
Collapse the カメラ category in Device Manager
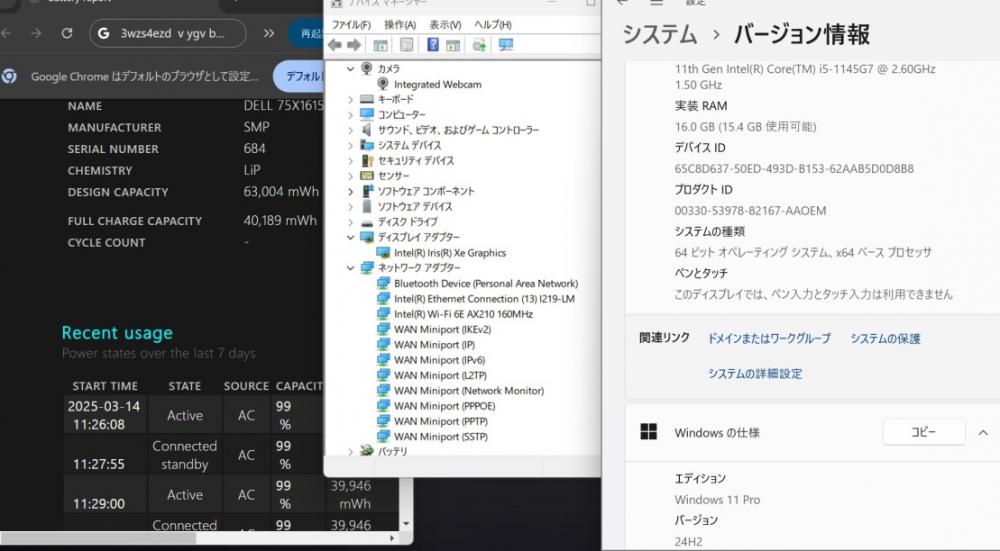click(x=350, y=68)
